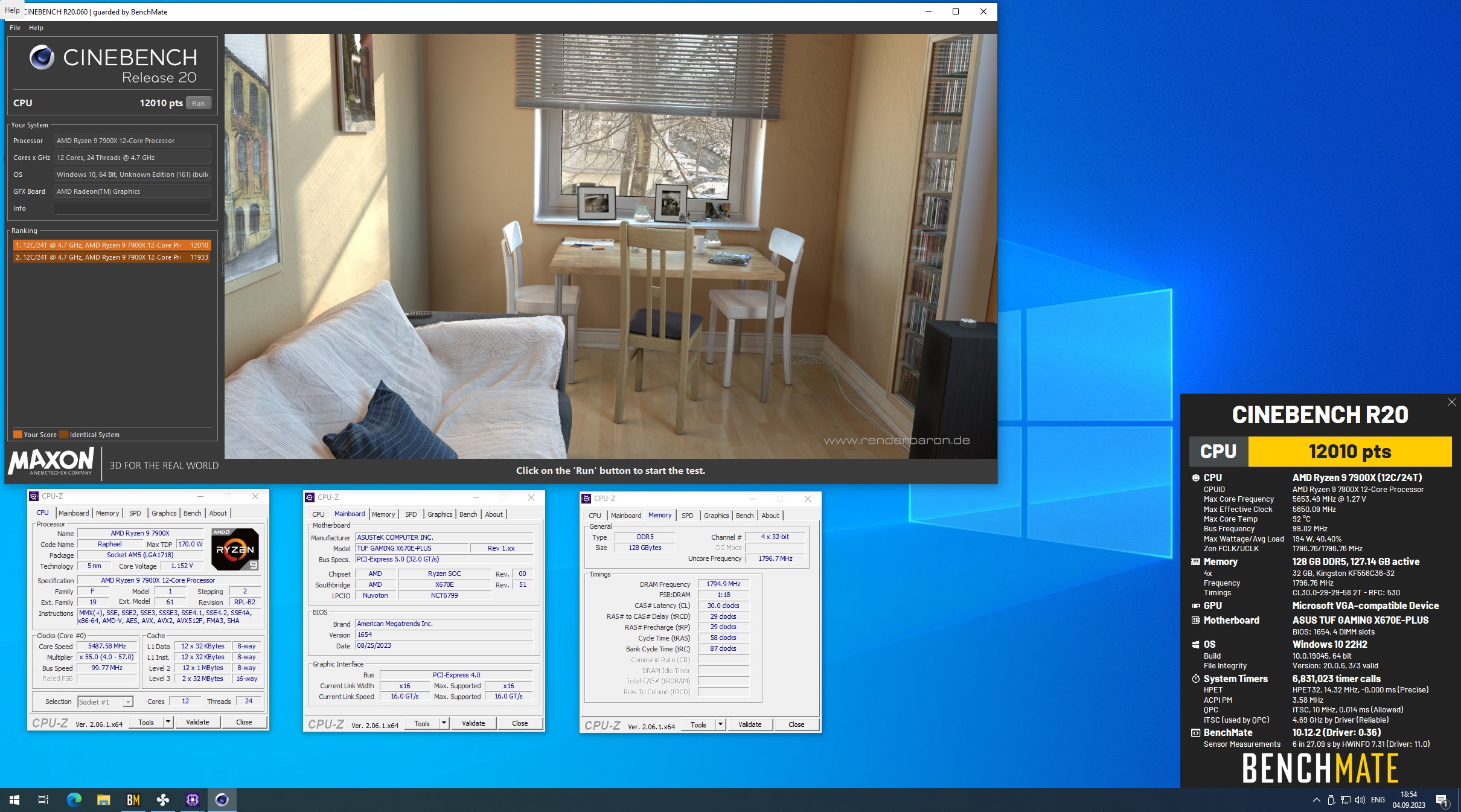Click the TUF GAMING X670E-PLUS model field

pos(412,548)
